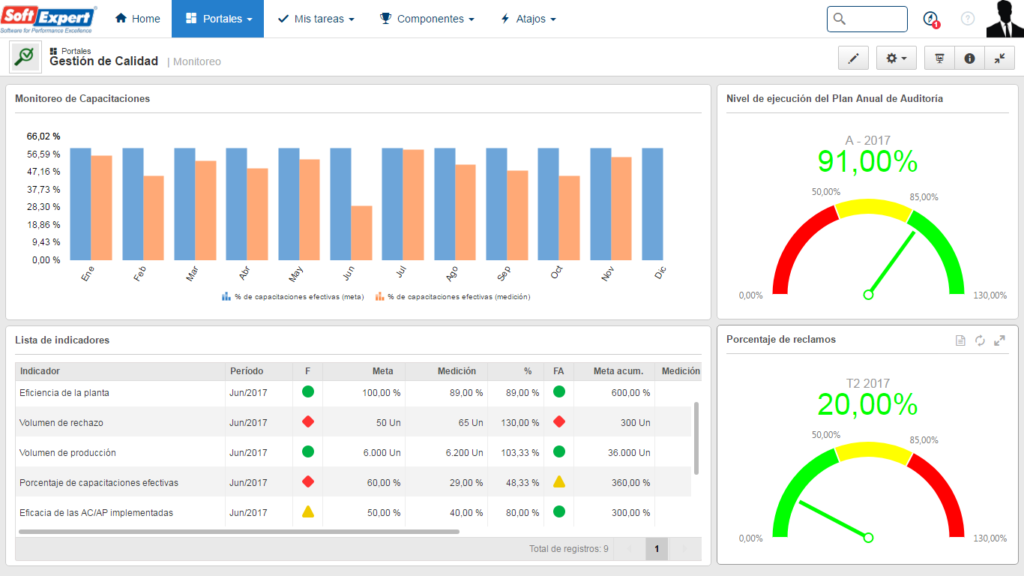Open the Componentes menu

click(427, 18)
